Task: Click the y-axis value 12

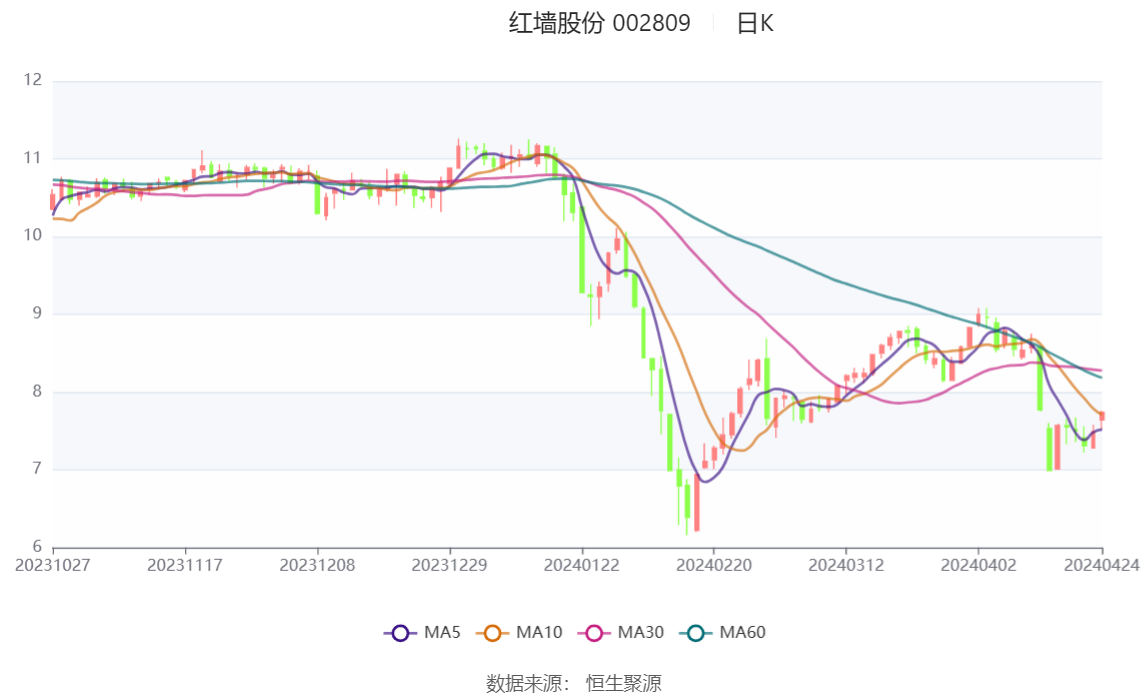Action: [x=32, y=80]
